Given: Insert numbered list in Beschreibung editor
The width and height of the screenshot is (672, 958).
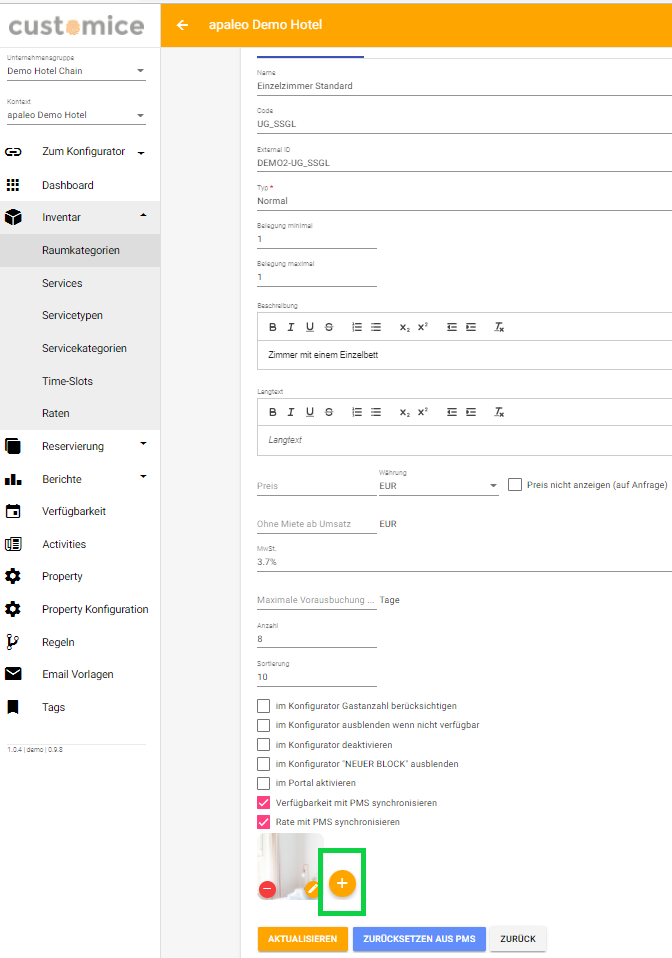Looking at the screenshot, I should [357, 327].
